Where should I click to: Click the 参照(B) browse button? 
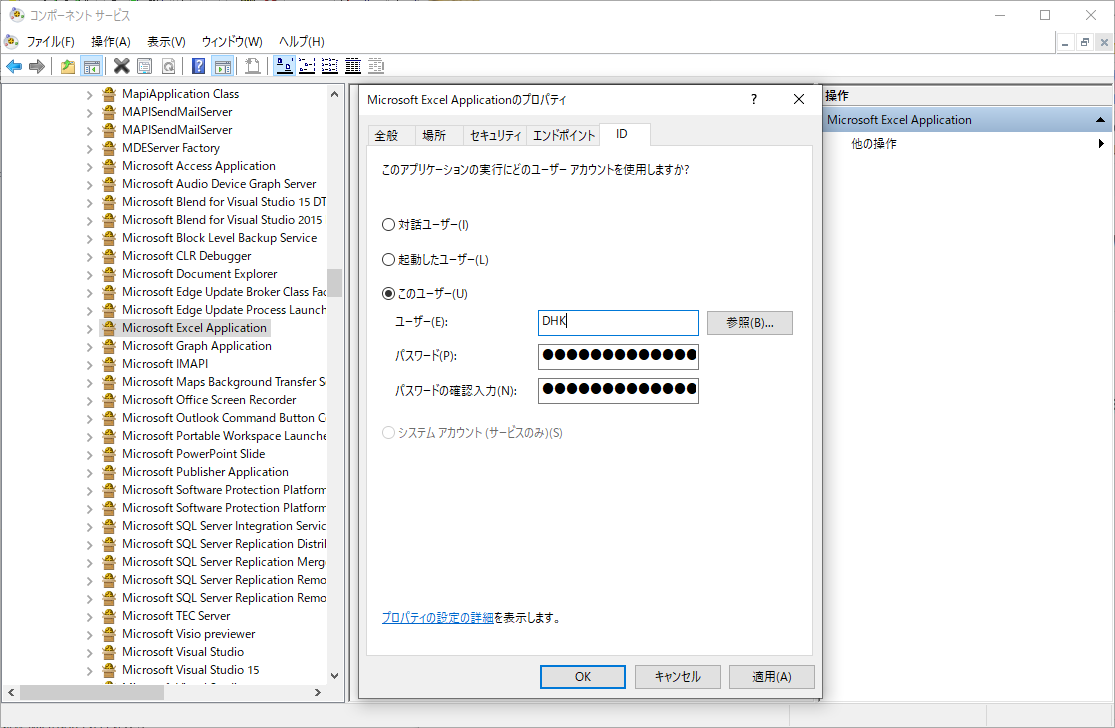749,322
